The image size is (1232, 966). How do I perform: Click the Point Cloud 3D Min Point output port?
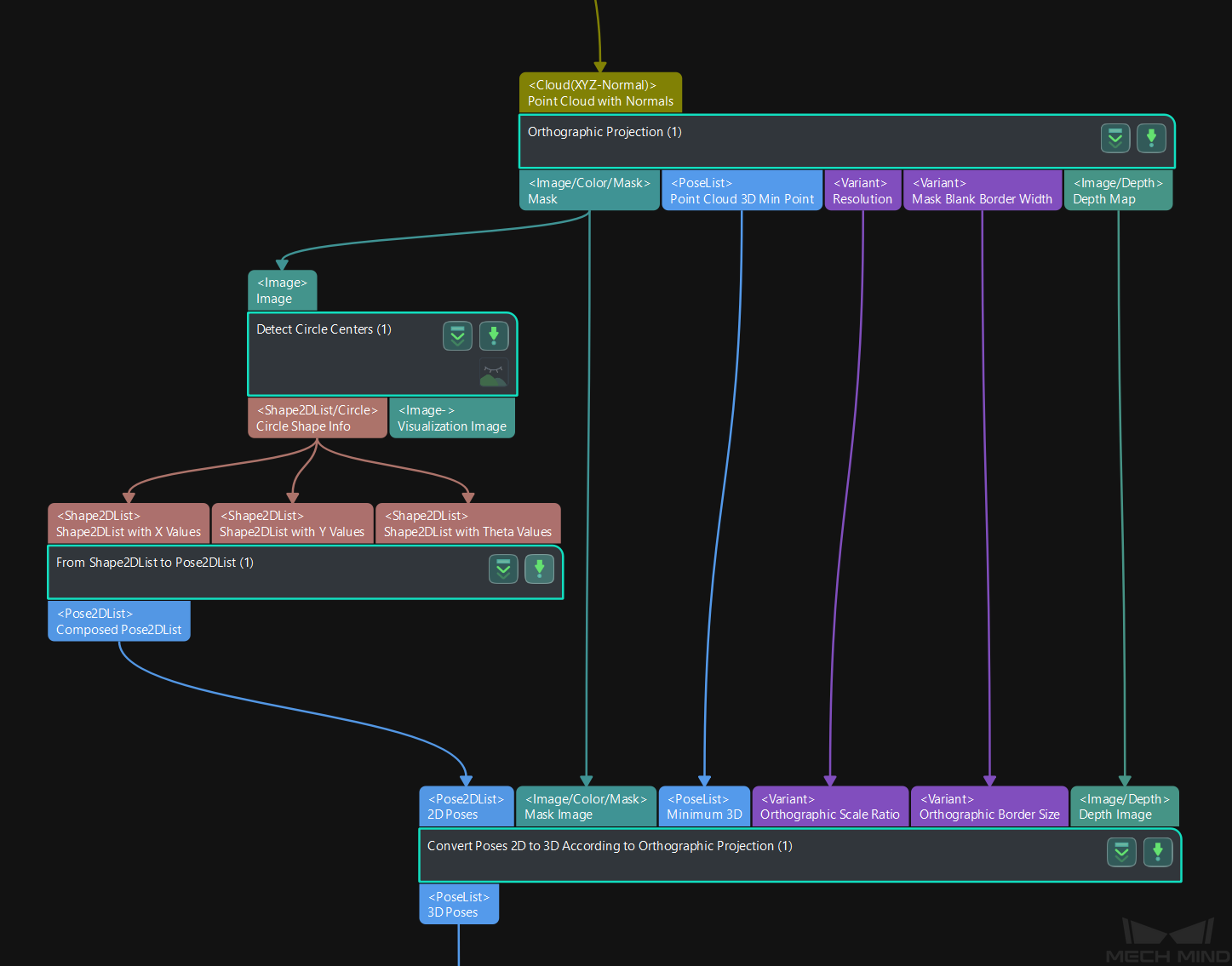pyautogui.click(x=742, y=191)
